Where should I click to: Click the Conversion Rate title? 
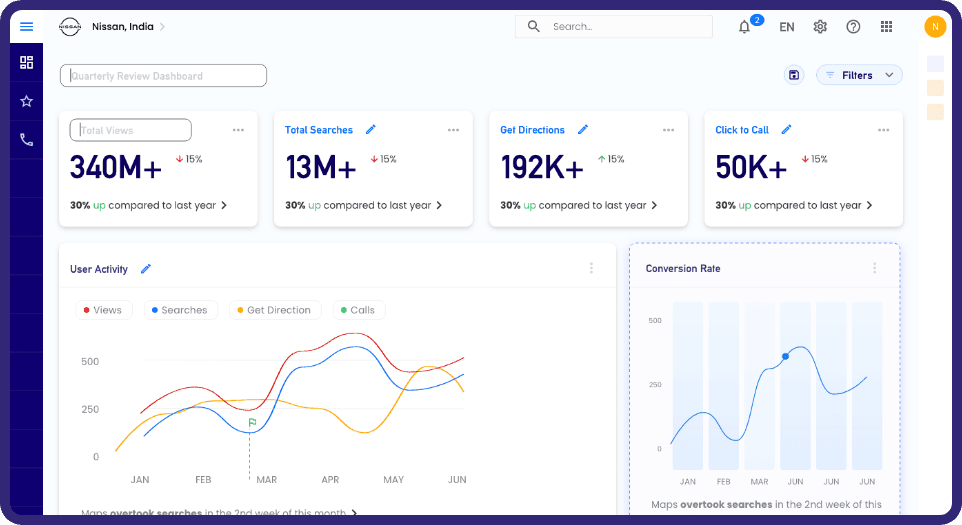coord(683,269)
